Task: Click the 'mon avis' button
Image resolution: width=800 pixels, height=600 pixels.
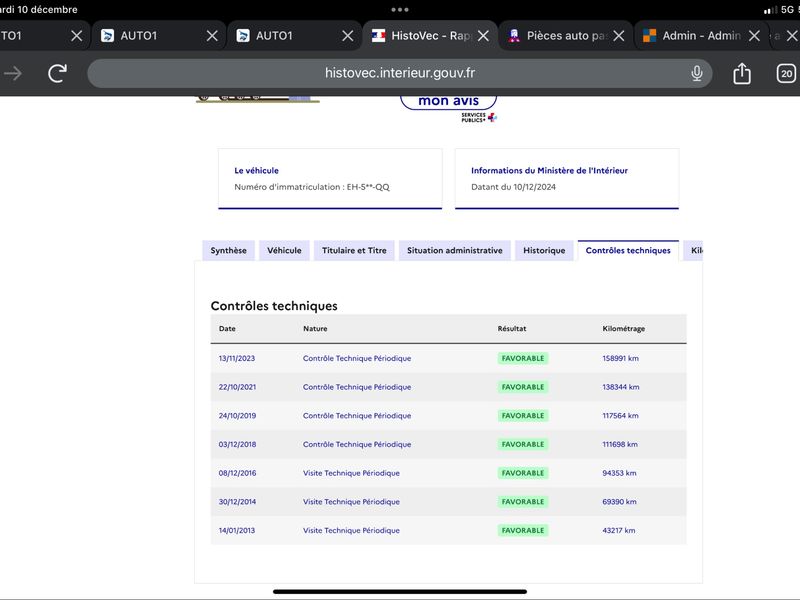Action: point(448,101)
